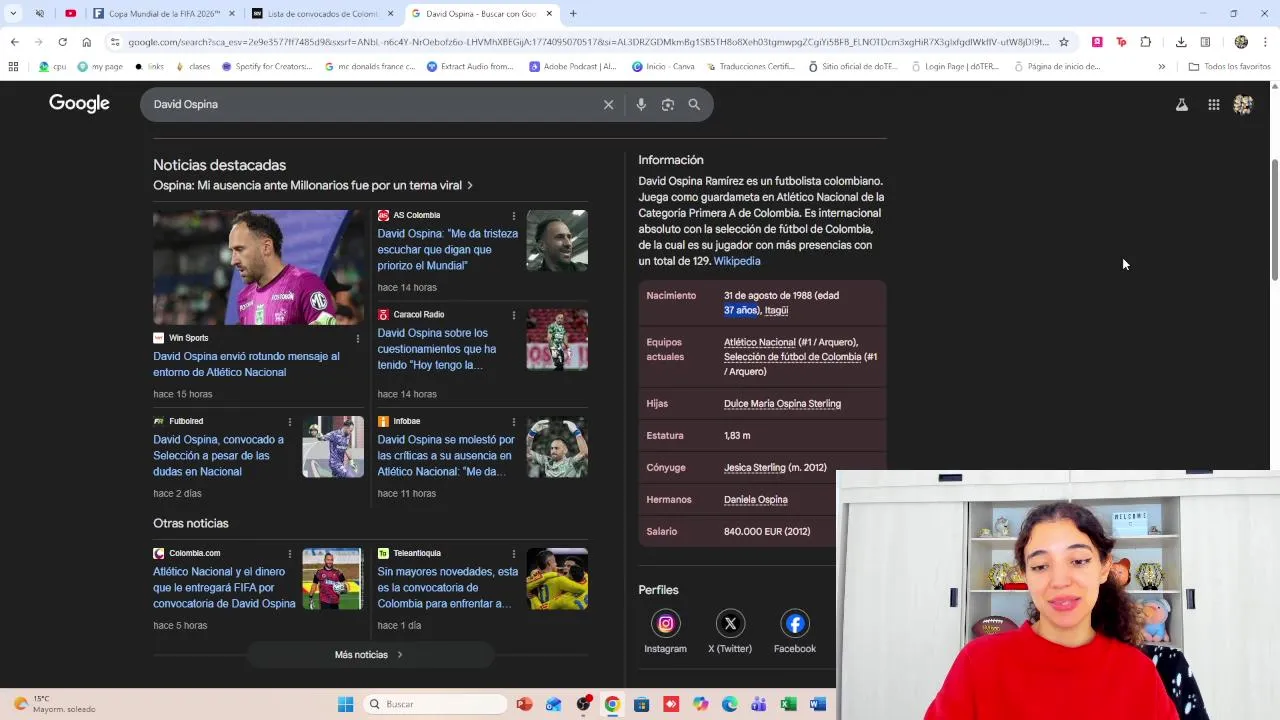Viewport: 1280px width, 720px height.
Task: Open 'David Ospina, convocado a Selección' article
Action: click(x=218, y=455)
